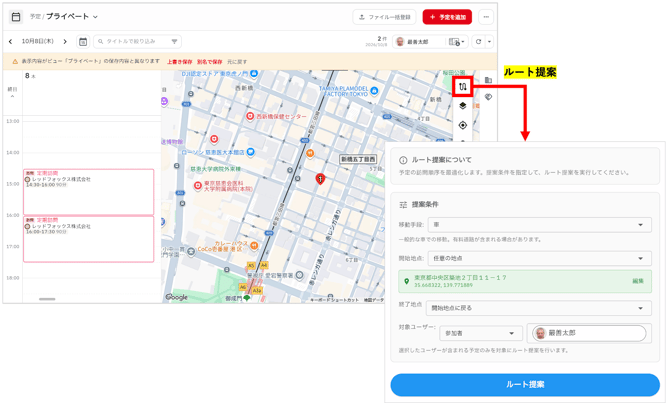The height and width of the screenshot is (403, 670).
Task: Click the DJI認定ストア map marker
Action: [x=254, y=74]
